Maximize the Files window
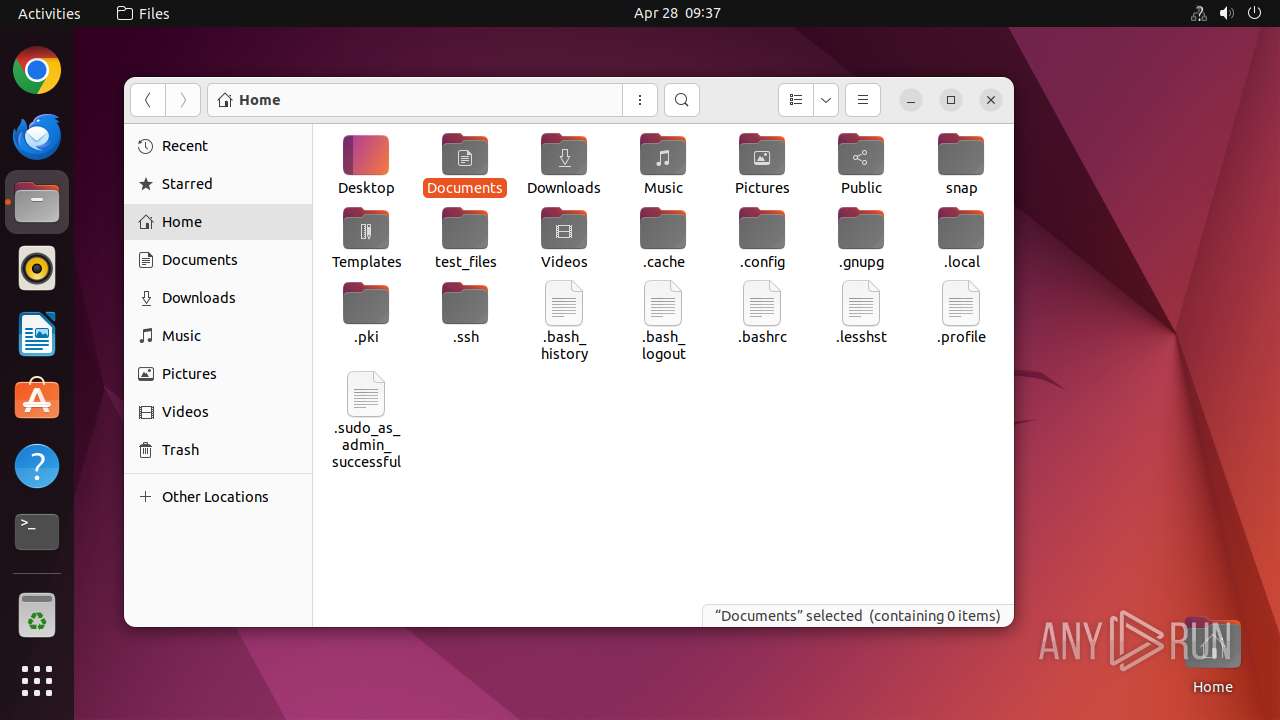This screenshot has height=720, width=1280. [x=951, y=100]
